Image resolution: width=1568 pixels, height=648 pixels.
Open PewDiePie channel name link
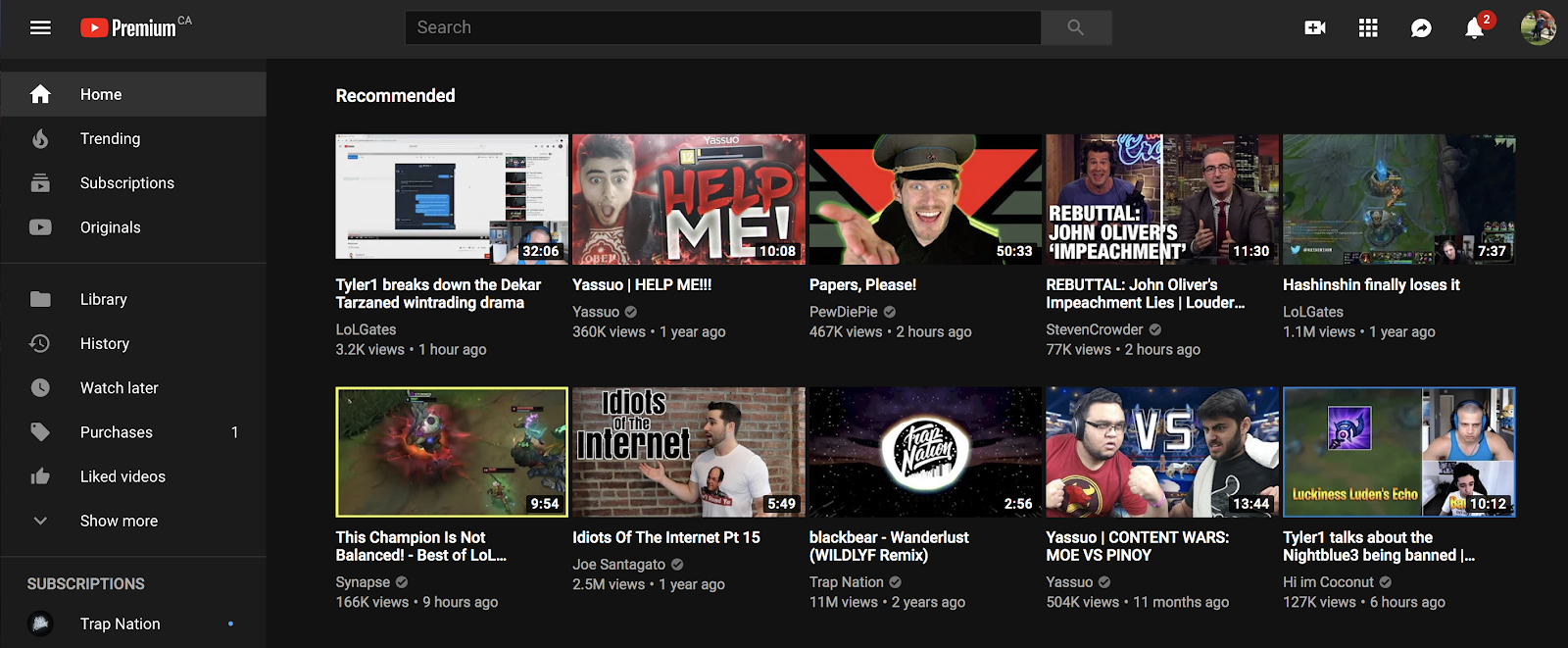point(844,312)
